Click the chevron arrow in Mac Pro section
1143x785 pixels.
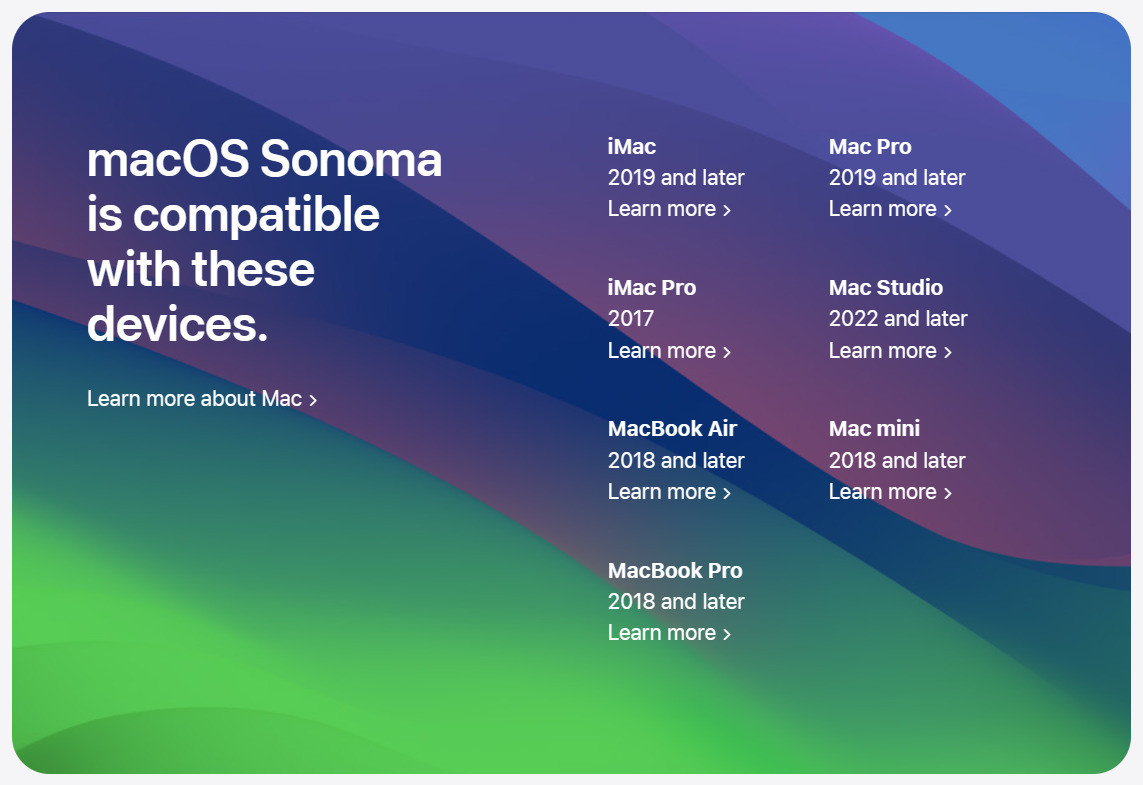pyautogui.click(x=948, y=211)
